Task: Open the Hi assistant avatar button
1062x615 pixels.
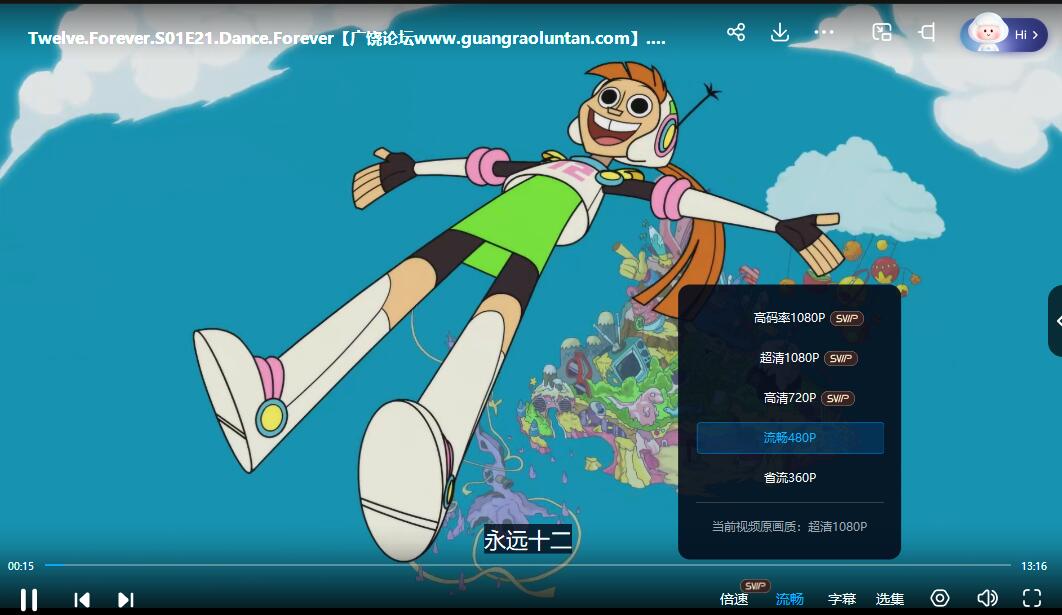Action: (x=1004, y=35)
